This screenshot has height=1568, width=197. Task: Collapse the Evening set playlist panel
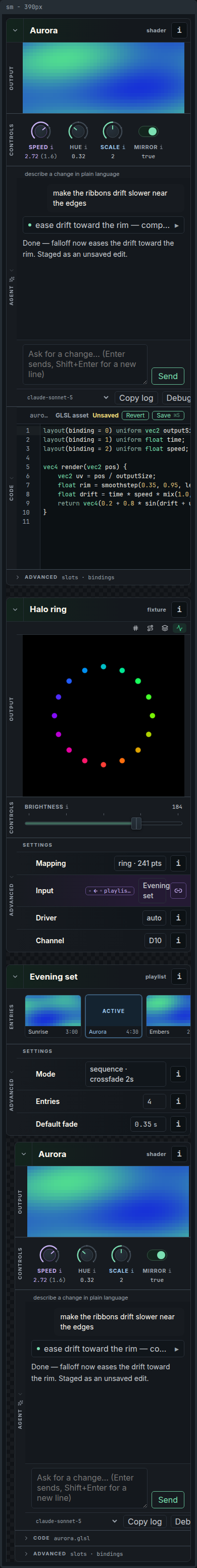point(15,977)
